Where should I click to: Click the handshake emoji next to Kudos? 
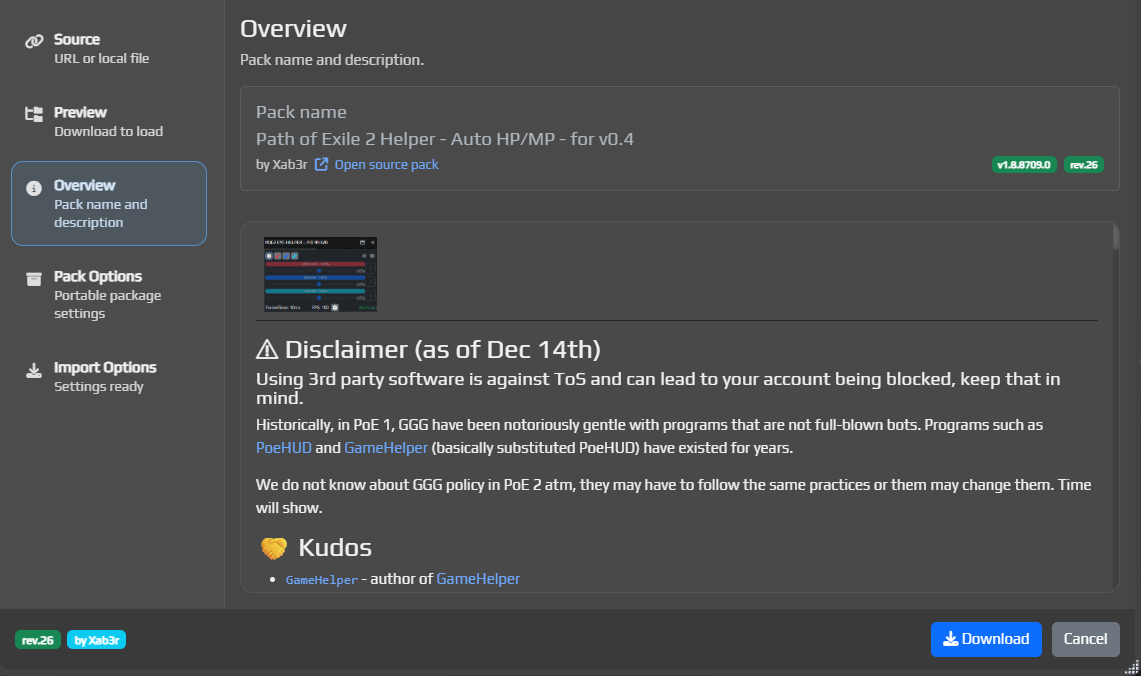[x=272, y=546]
